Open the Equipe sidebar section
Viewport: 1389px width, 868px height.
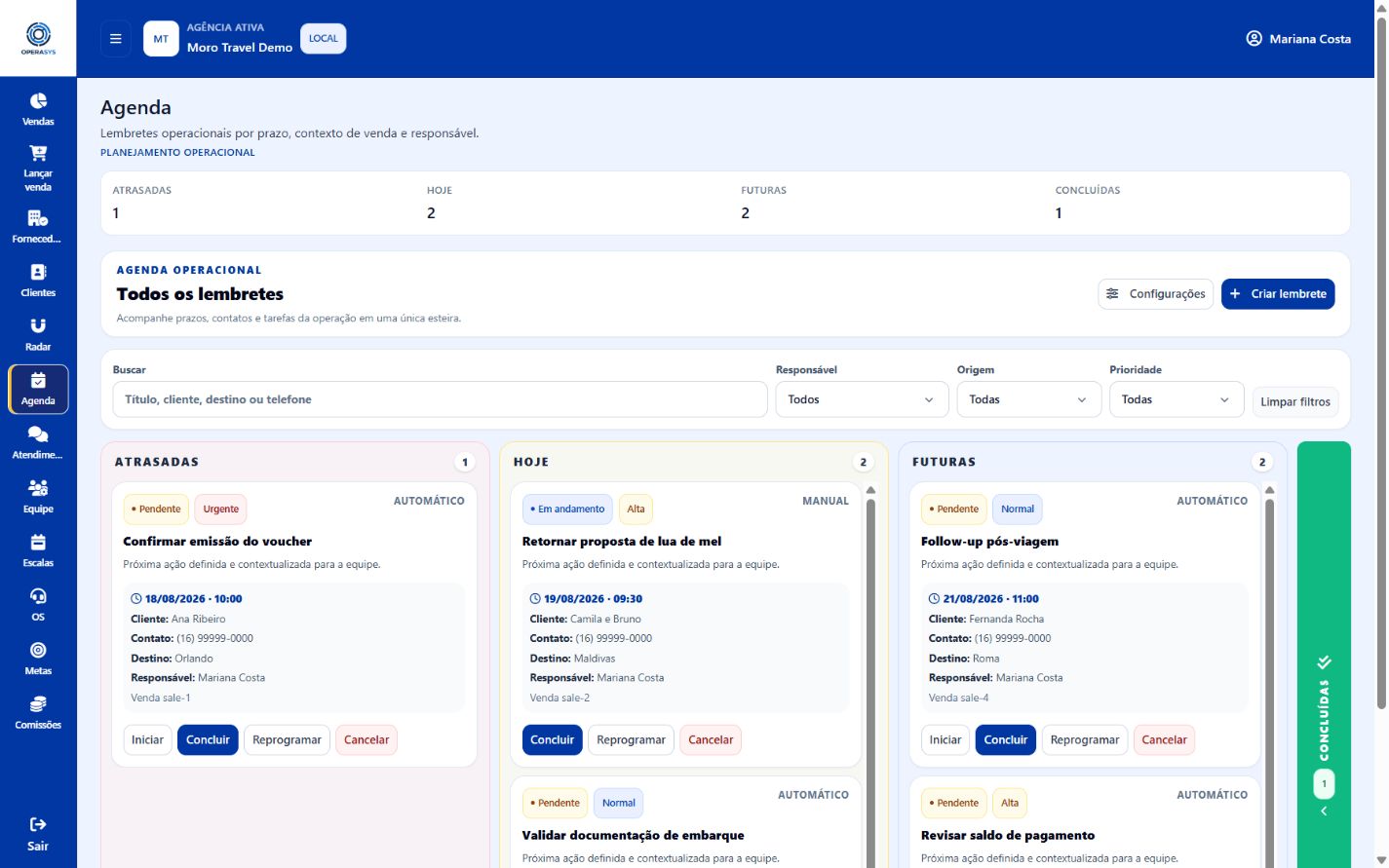pos(38,497)
